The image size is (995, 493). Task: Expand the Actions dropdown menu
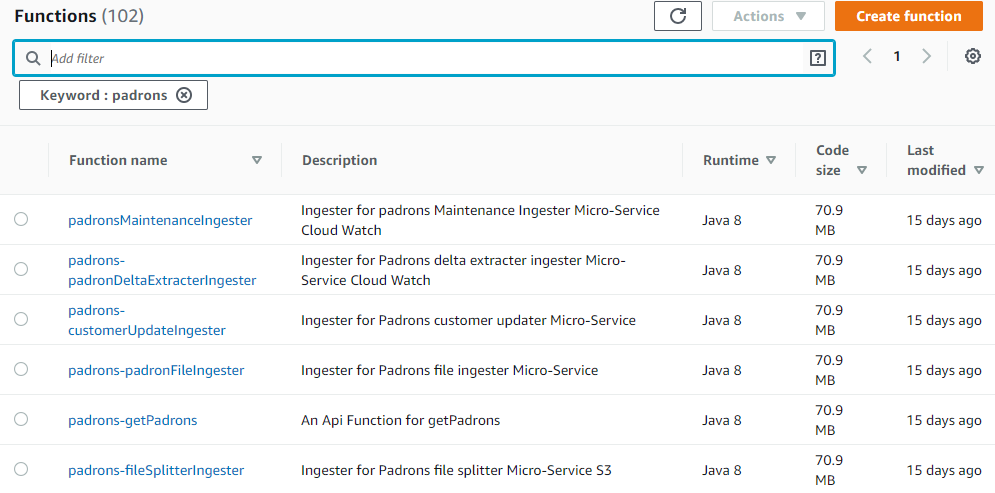pyautogui.click(x=767, y=16)
